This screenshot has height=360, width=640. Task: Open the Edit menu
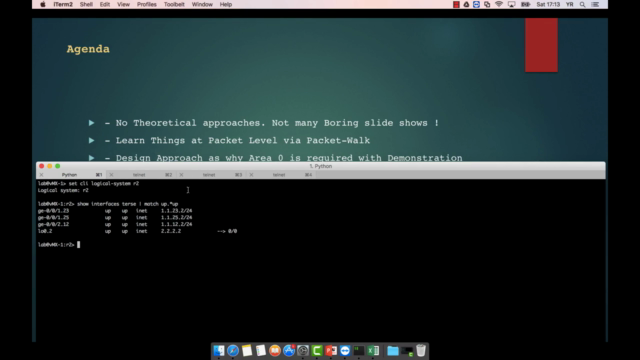104,4
